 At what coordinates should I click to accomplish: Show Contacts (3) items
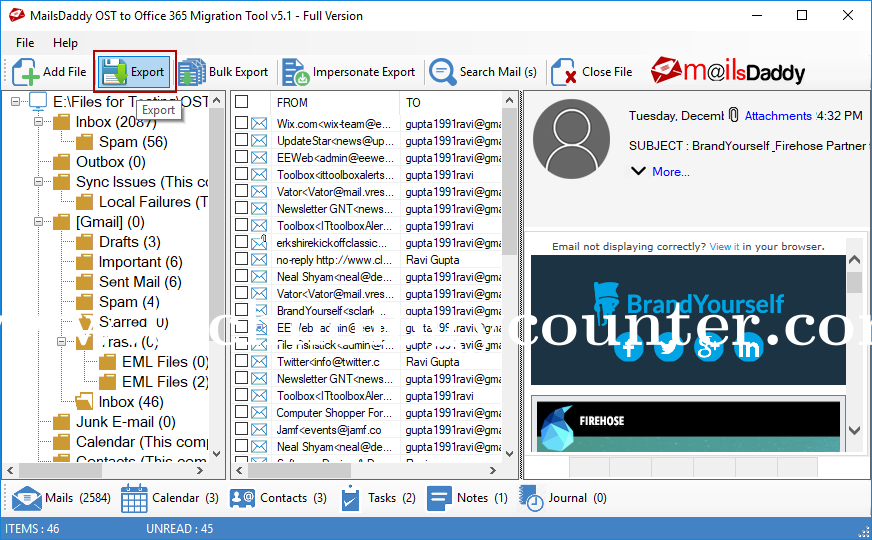pyautogui.click(x=278, y=498)
